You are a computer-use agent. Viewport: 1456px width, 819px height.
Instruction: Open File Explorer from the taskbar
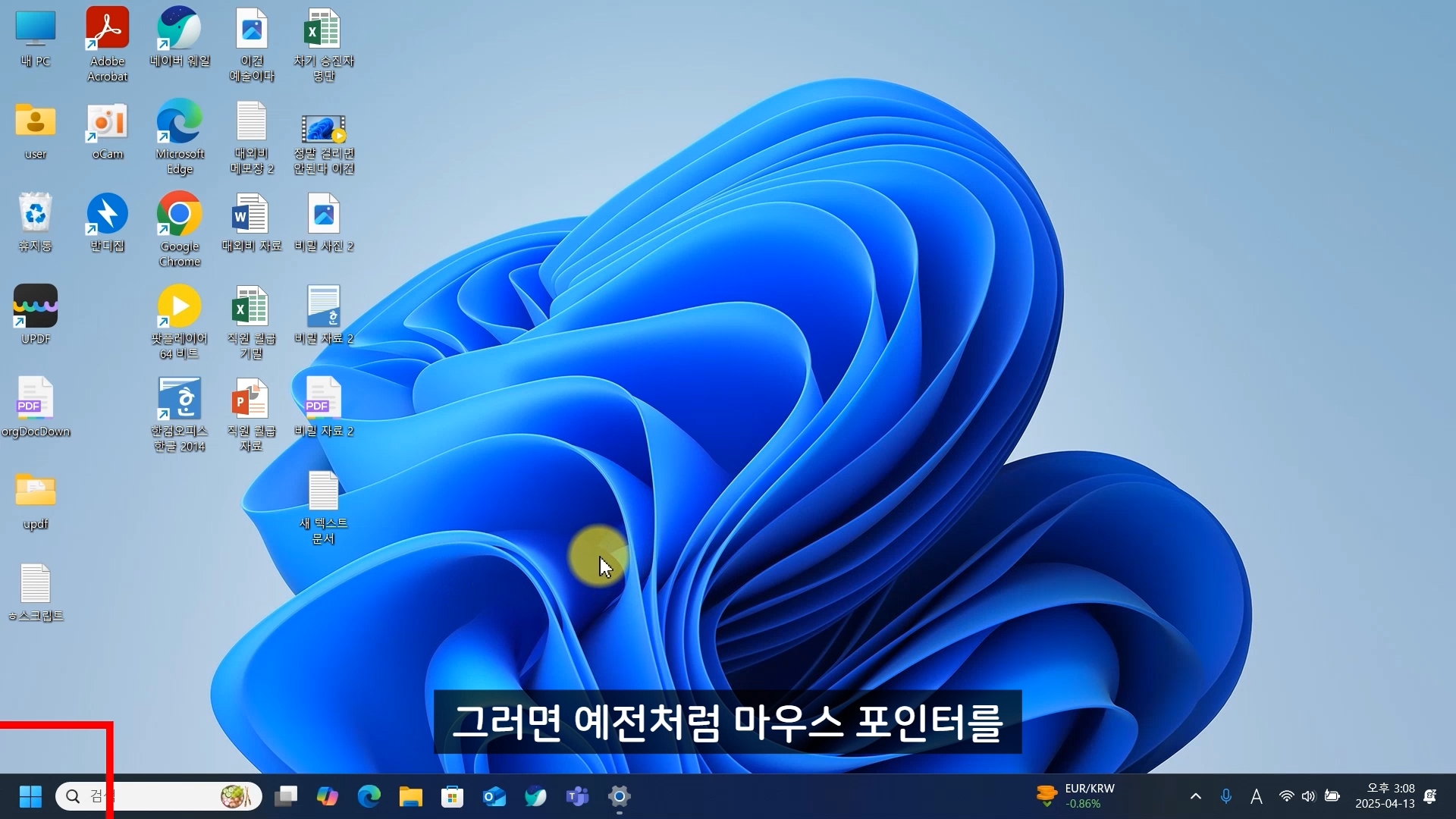(x=410, y=796)
